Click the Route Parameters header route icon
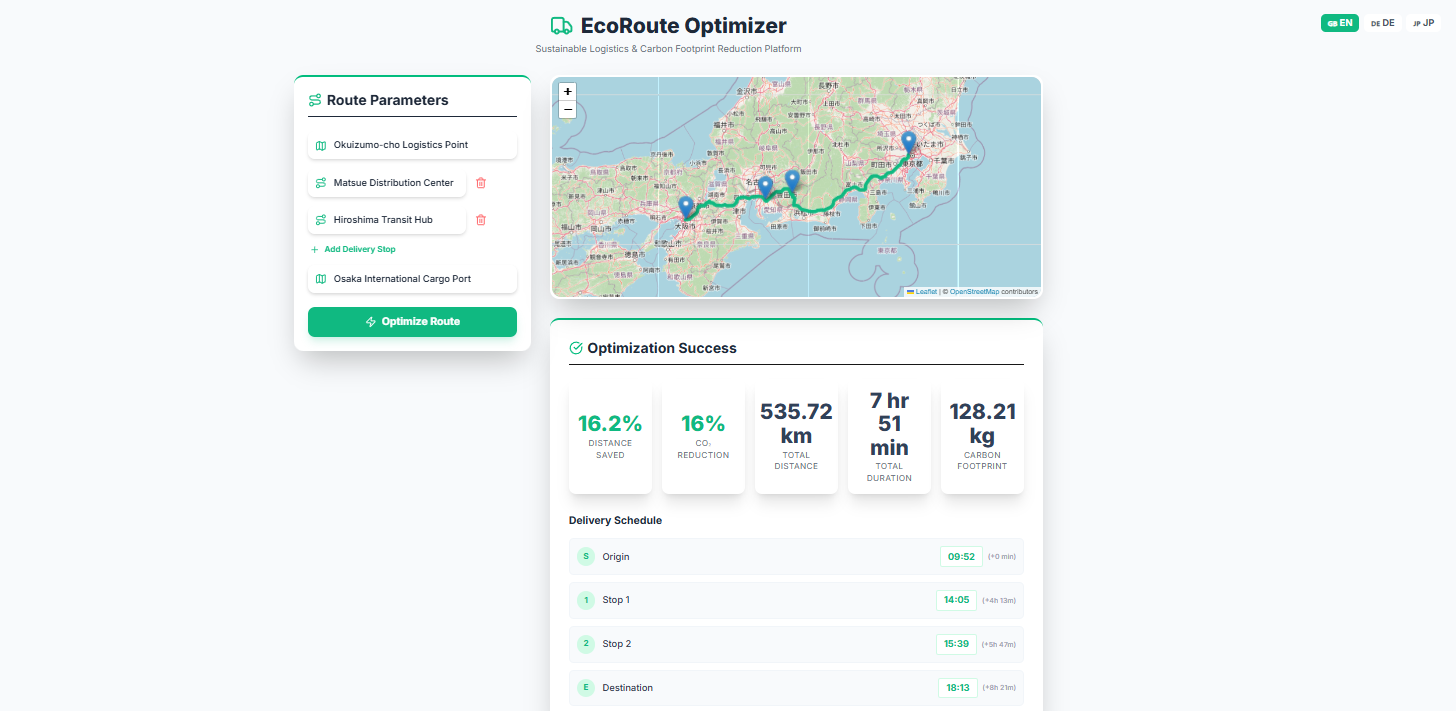1456x711 pixels. (x=314, y=100)
